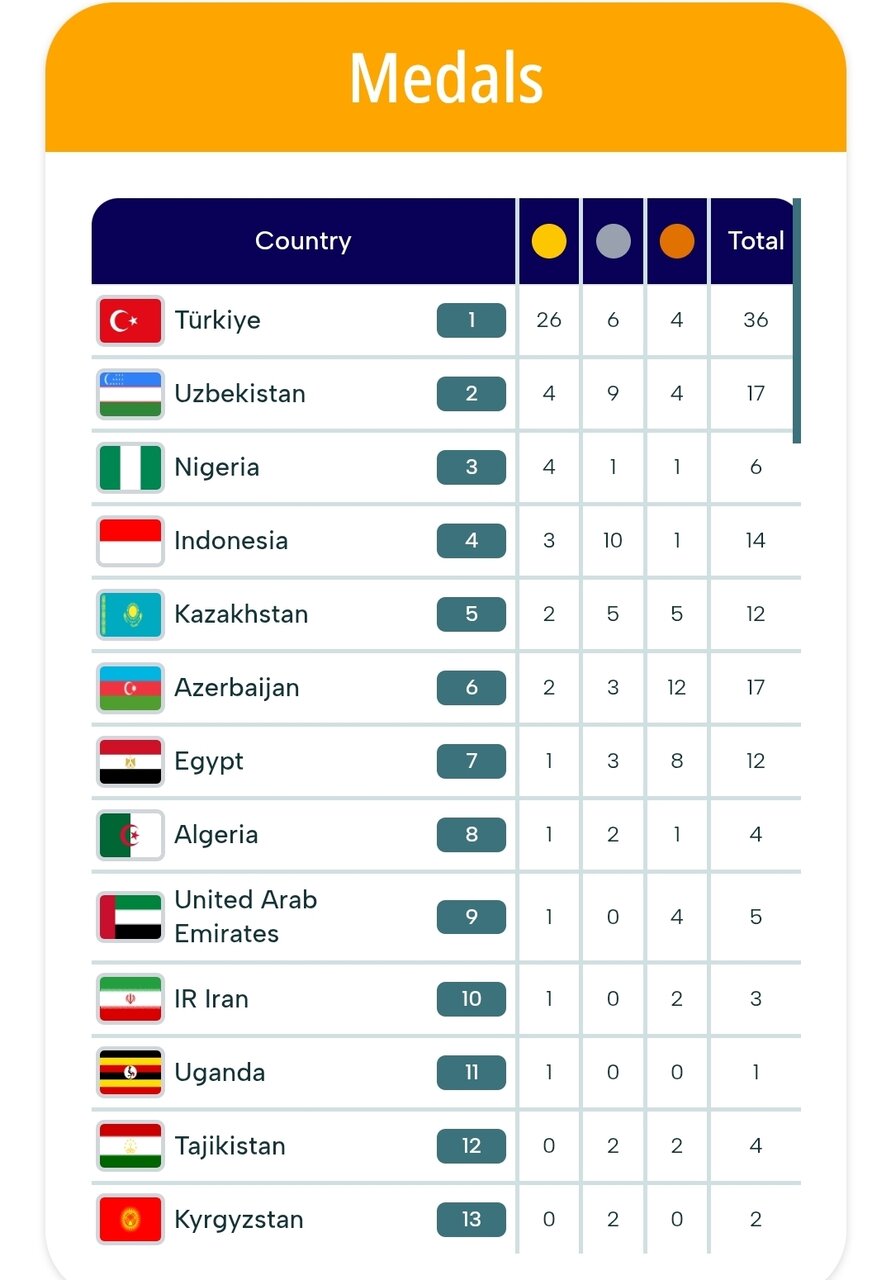Click the Indonesia flag icon
This screenshot has height=1280, width=891.
pos(130,541)
